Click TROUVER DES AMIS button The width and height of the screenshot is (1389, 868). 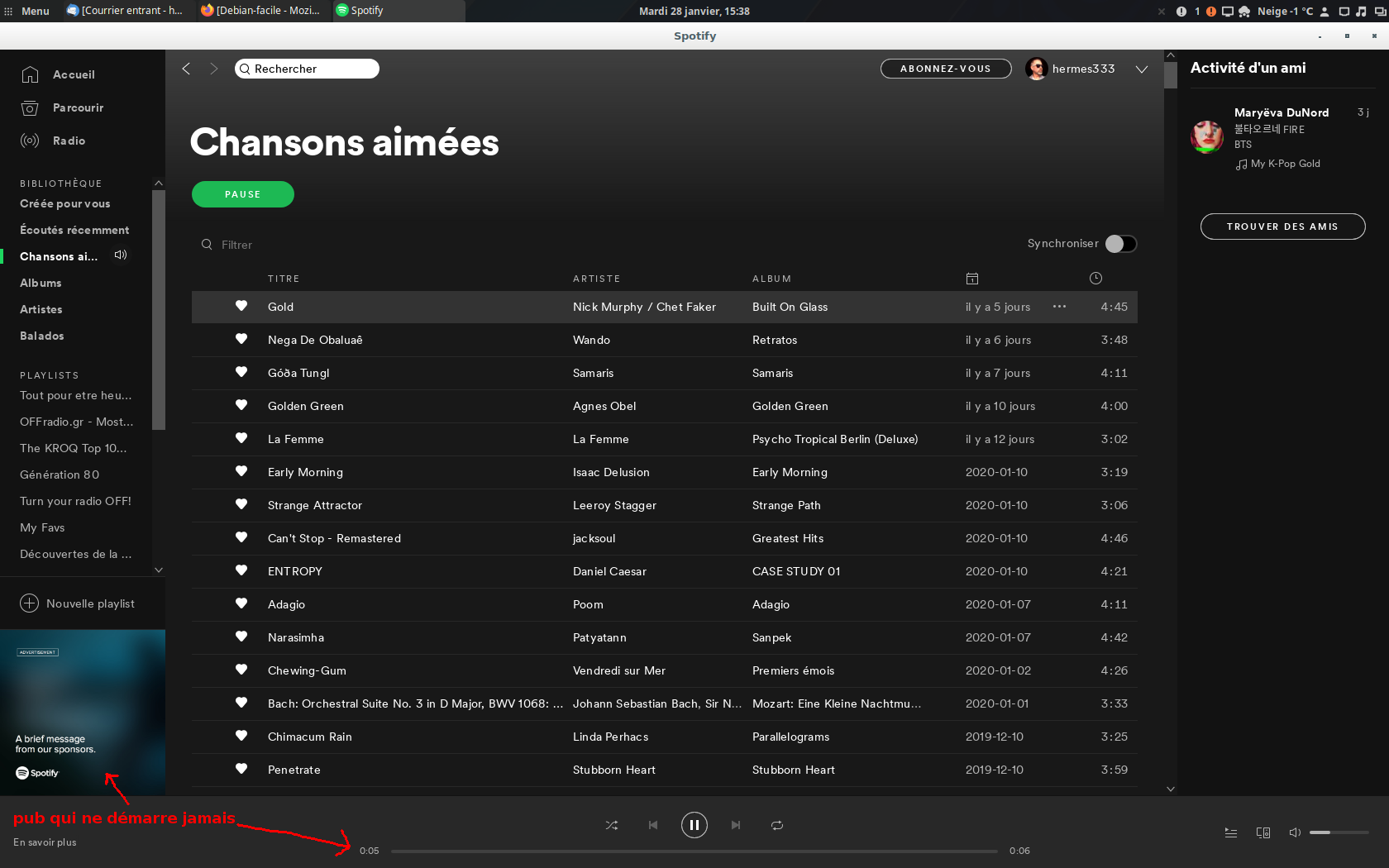coord(1282,227)
